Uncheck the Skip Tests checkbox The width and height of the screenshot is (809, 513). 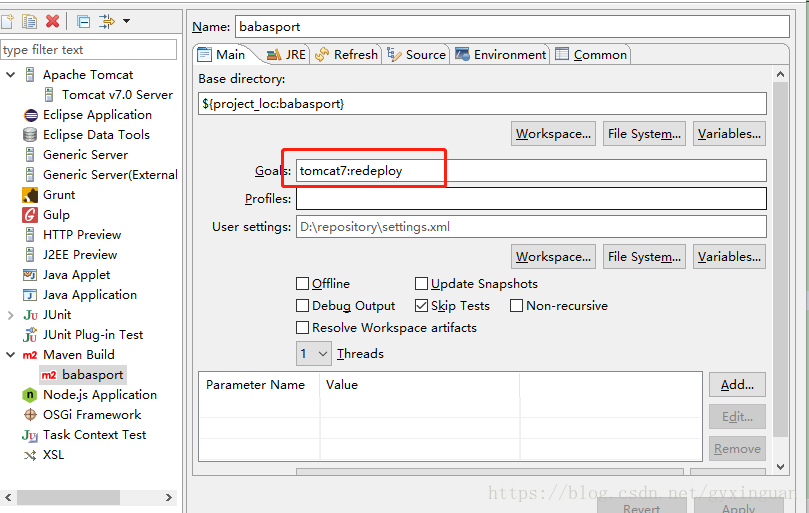coord(422,306)
